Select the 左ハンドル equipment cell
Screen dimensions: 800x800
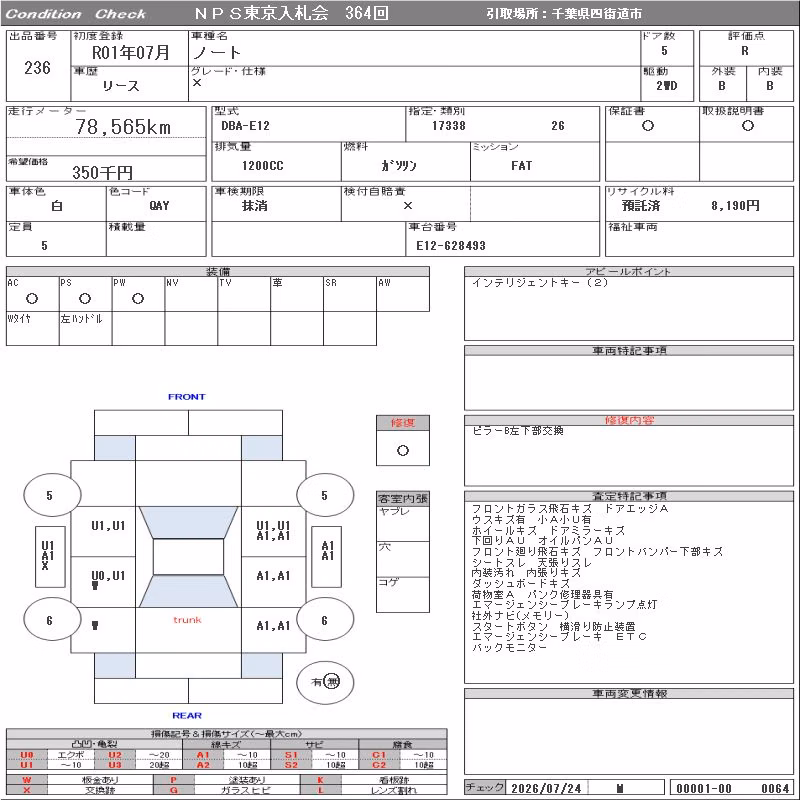pyautogui.click(x=85, y=329)
